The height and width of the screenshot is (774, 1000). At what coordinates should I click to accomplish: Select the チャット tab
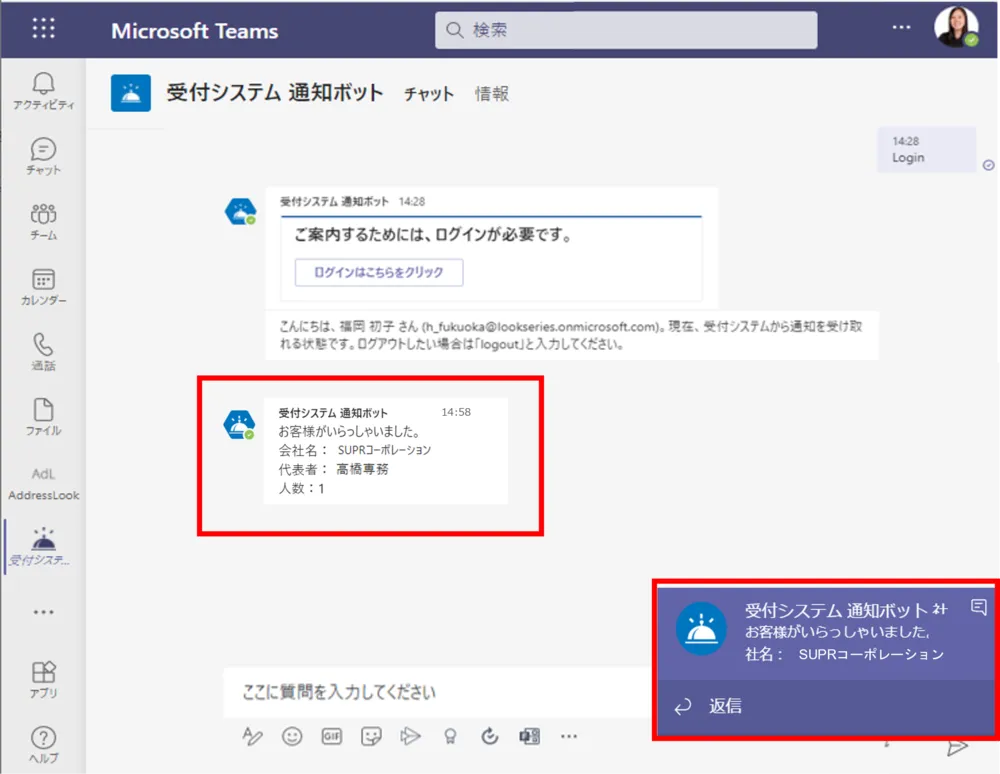pyautogui.click(x=428, y=94)
